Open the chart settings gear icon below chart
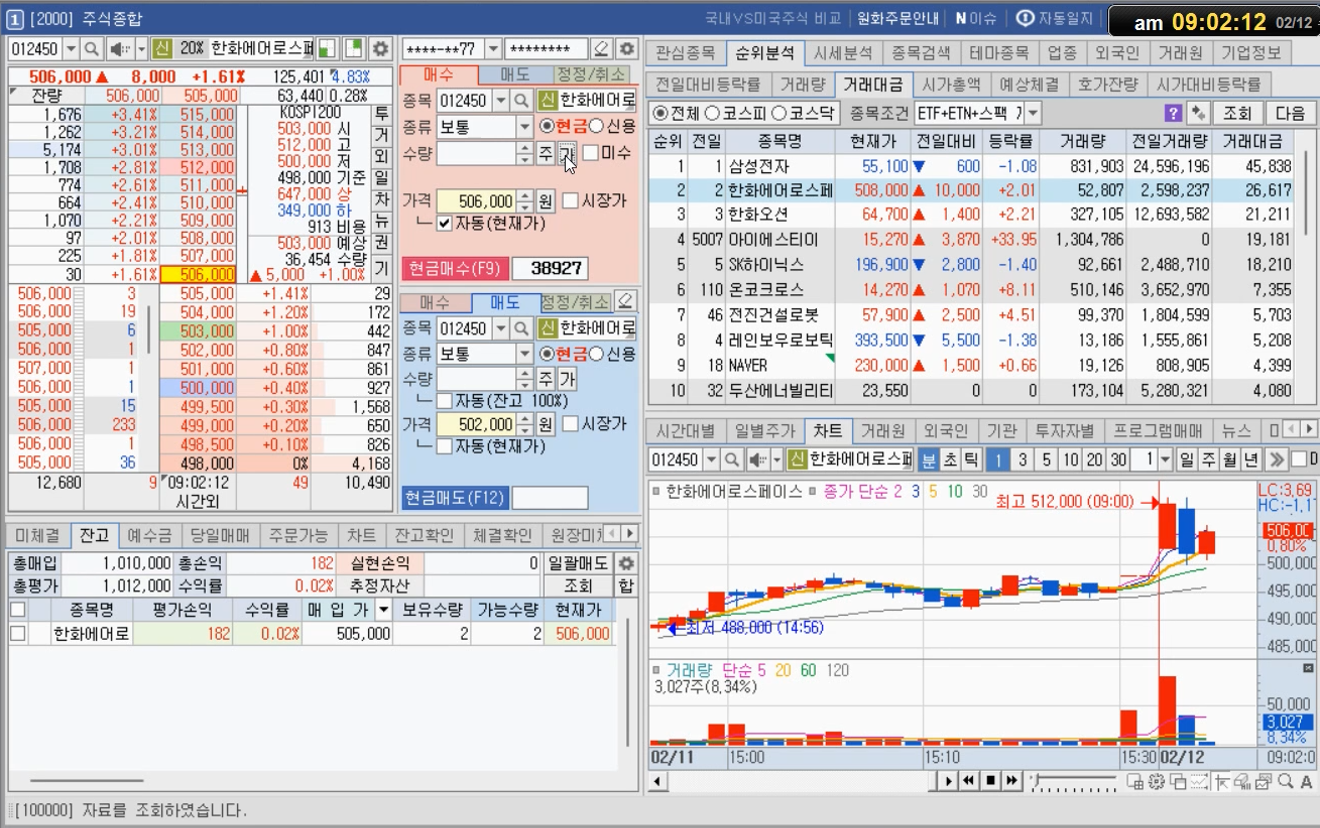1320x828 pixels. [1156, 781]
